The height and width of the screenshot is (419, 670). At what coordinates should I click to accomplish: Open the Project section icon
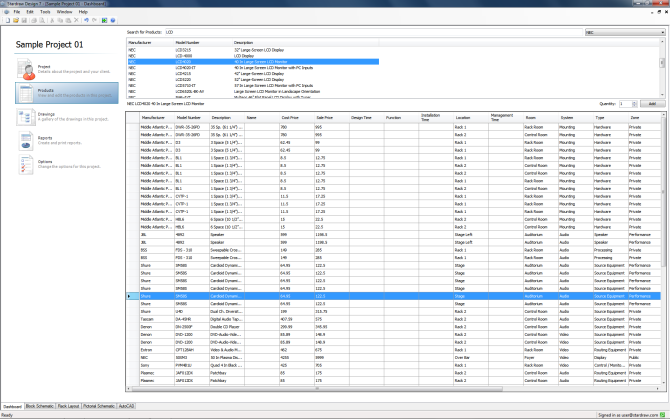(25, 69)
